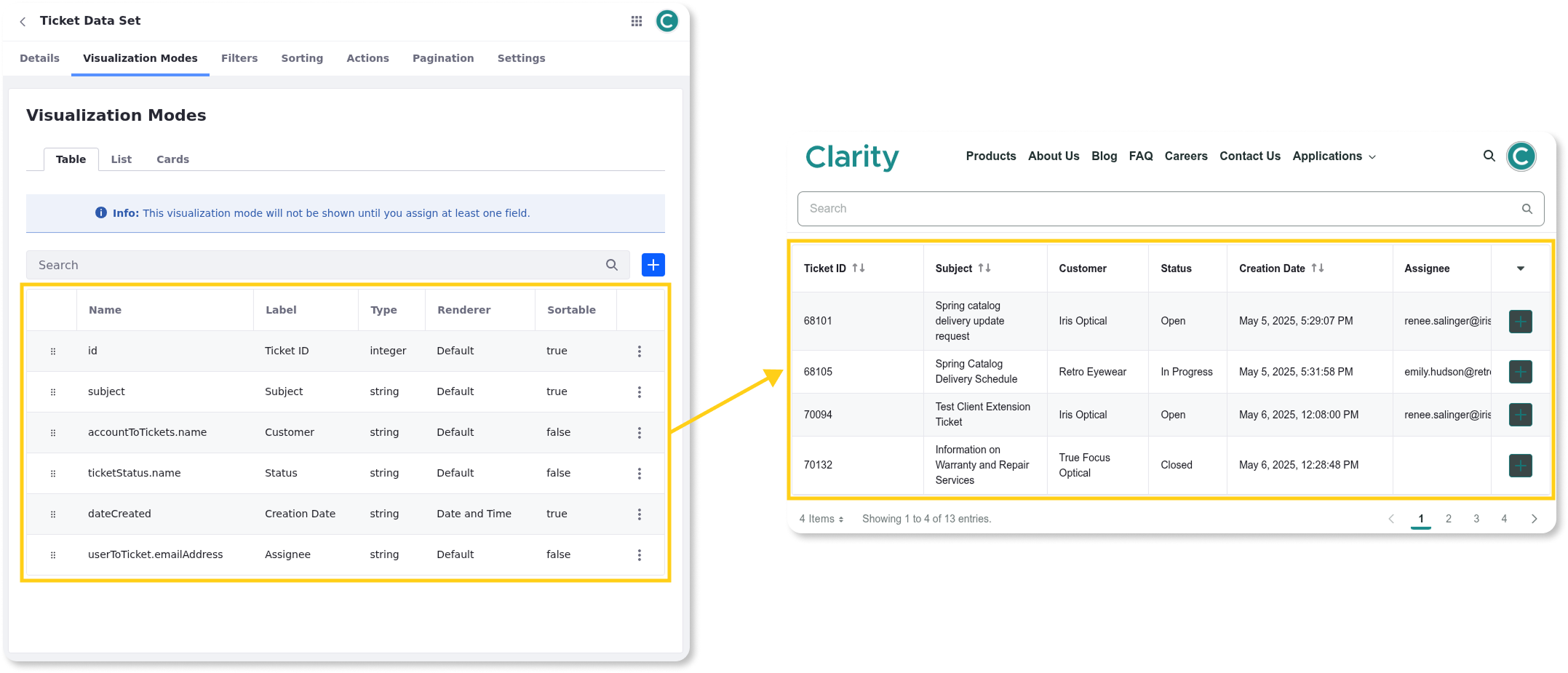Click the search icon in the Clarity site header
The height and width of the screenshot is (673, 1568).
point(1489,156)
